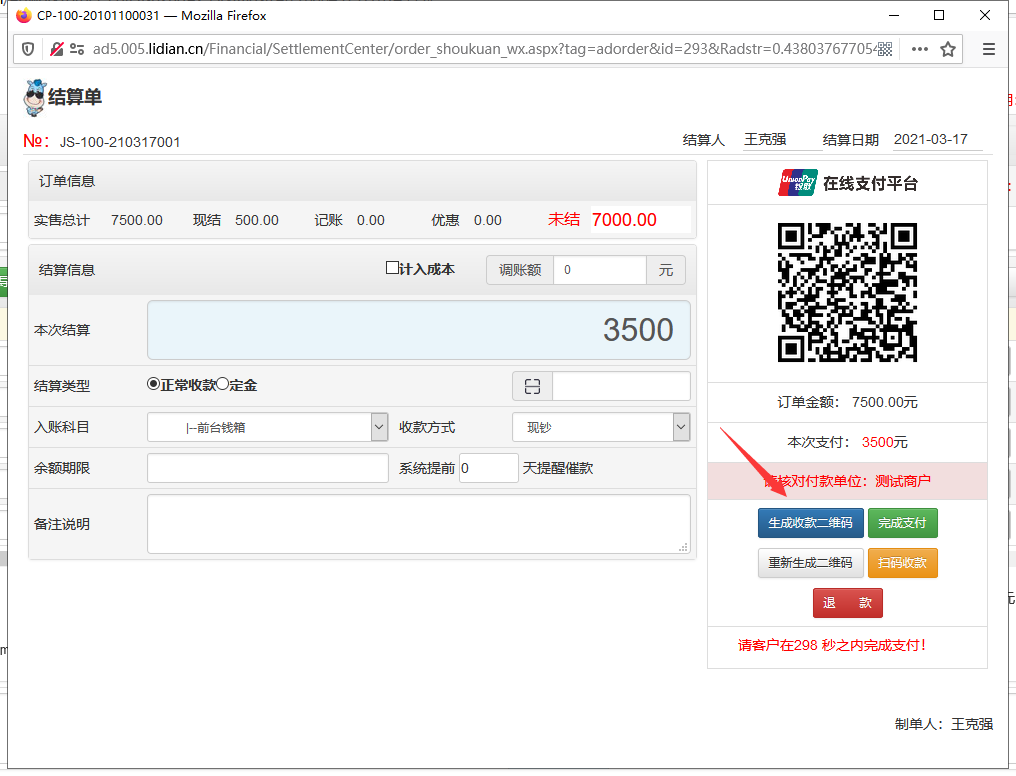
Task: Click the 天提醒催款 label
Action: (x=558, y=468)
